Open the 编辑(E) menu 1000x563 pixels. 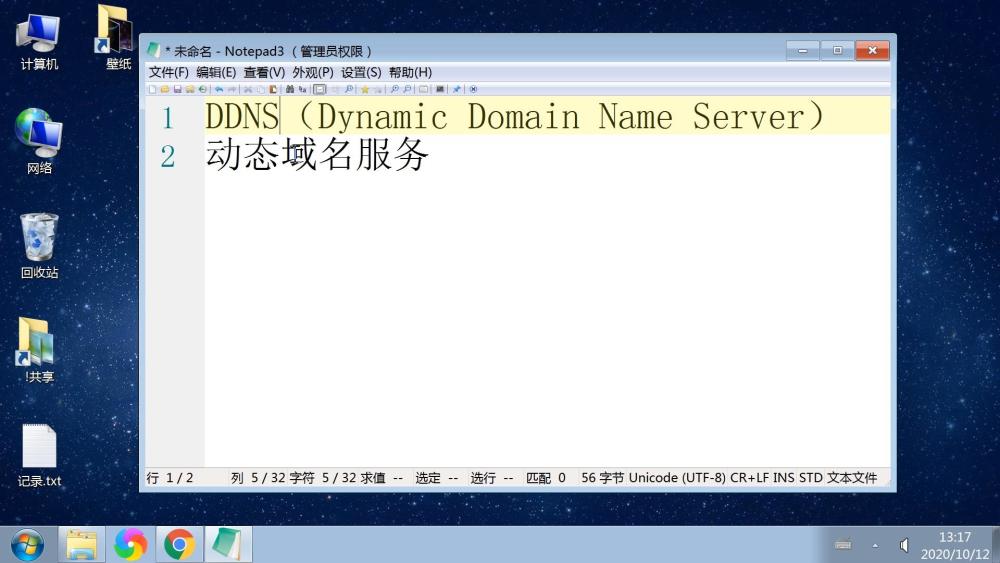tap(216, 72)
